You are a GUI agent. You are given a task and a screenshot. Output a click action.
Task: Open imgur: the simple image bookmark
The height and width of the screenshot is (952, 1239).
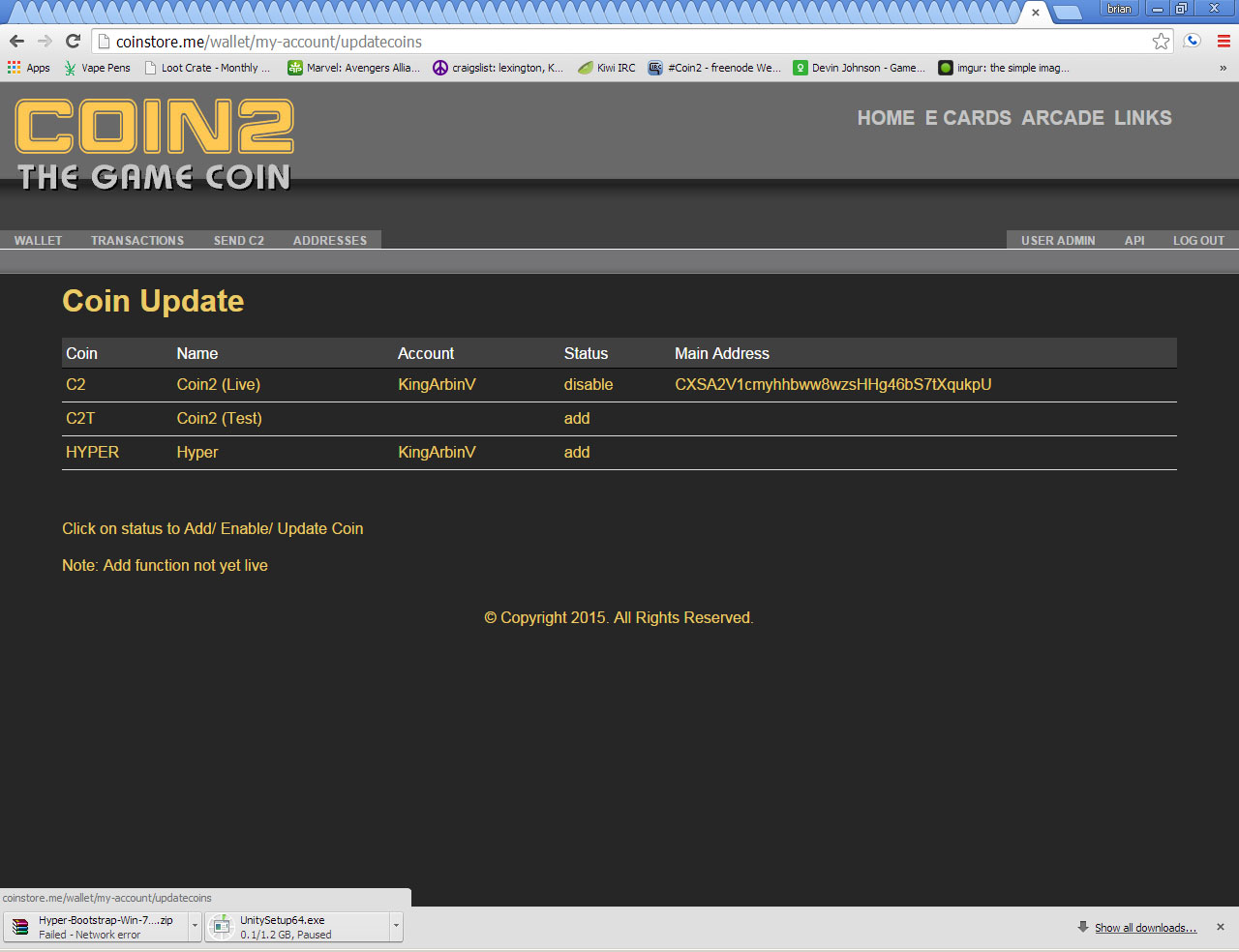coord(1004,68)
